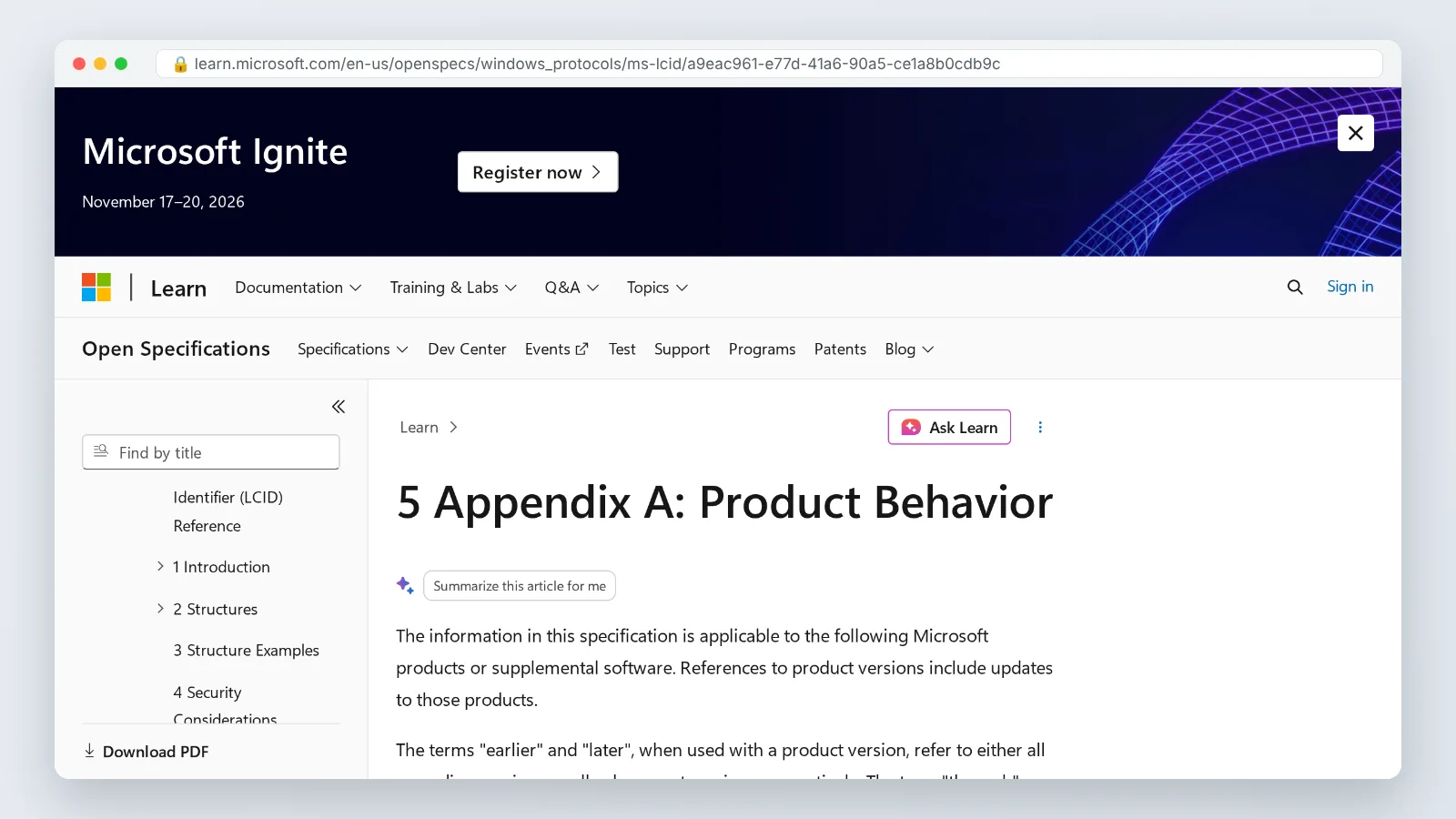Select the Test nav item

622,349
